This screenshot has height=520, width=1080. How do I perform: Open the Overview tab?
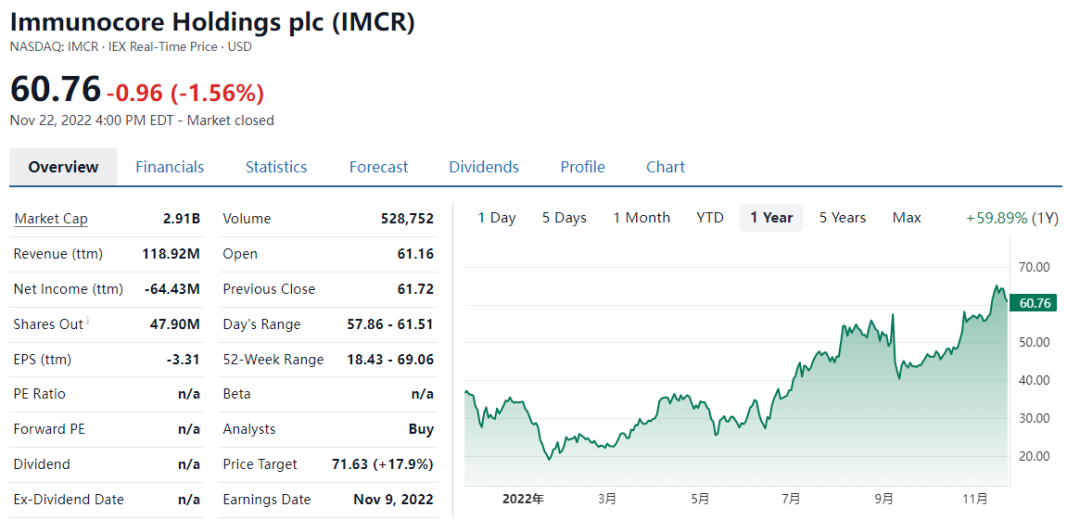click(x=63, y=167)
